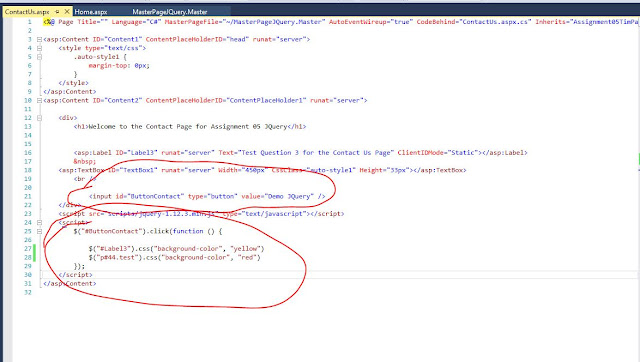Click the closing </script> tag on line 30
This screenshot has height=362, width=640.
(x=76, y=275)
